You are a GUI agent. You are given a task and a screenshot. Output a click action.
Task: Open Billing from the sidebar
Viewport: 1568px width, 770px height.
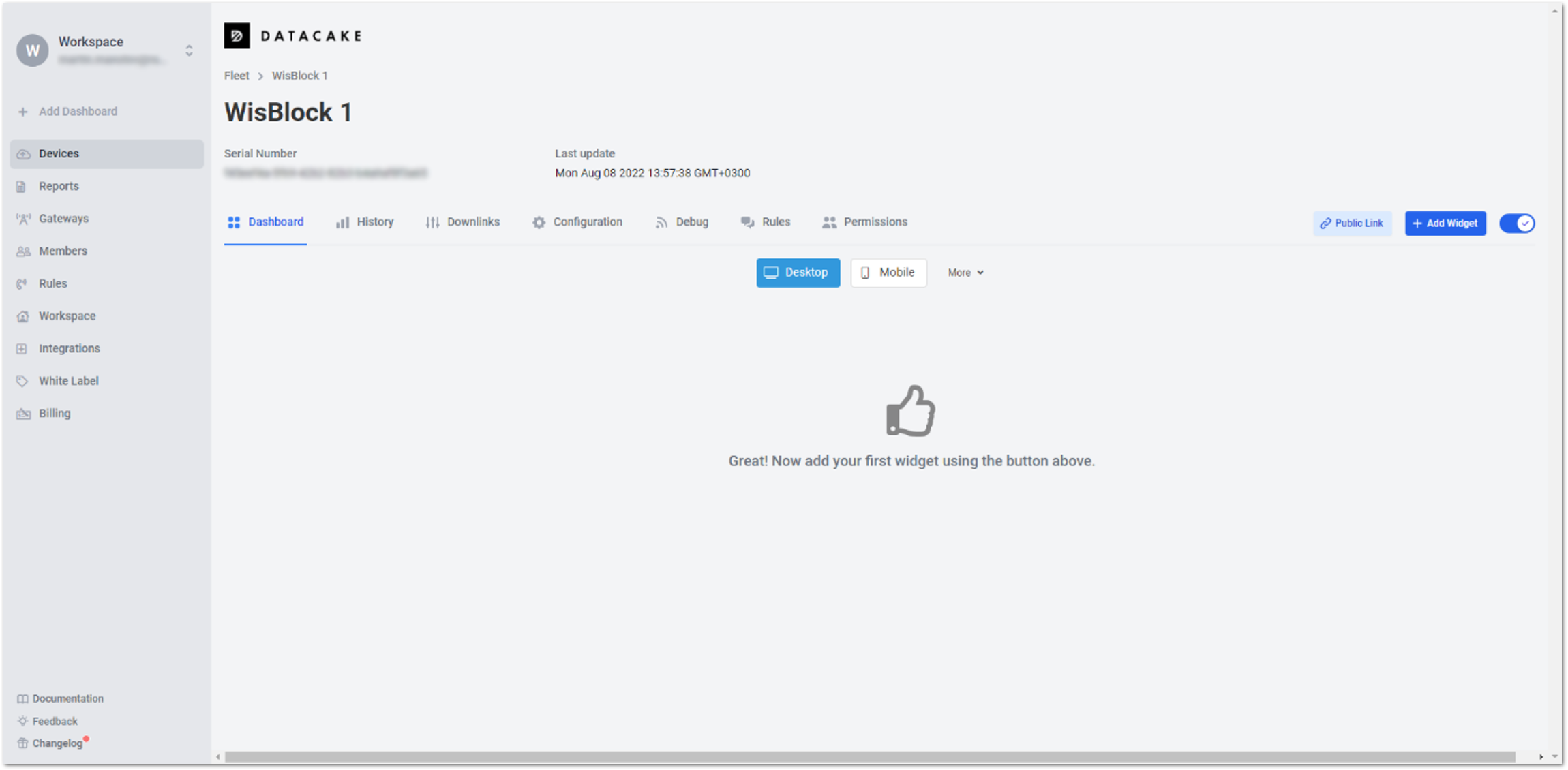tap(54, 414)
